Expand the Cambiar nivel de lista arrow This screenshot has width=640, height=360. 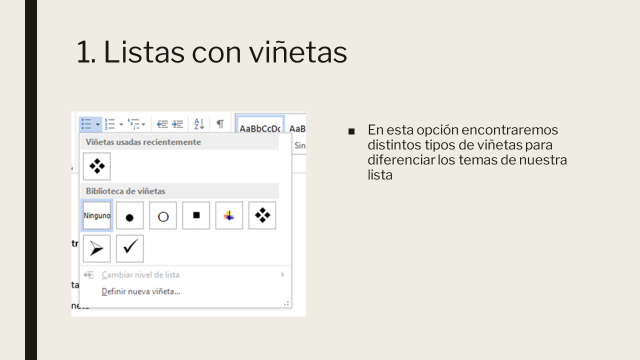(282, 275)
